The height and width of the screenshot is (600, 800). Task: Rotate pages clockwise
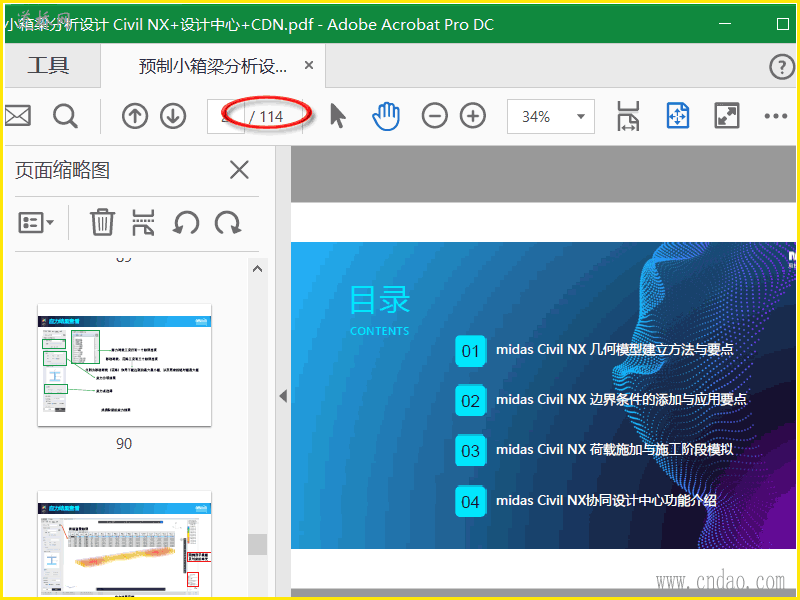coord(228,223)
